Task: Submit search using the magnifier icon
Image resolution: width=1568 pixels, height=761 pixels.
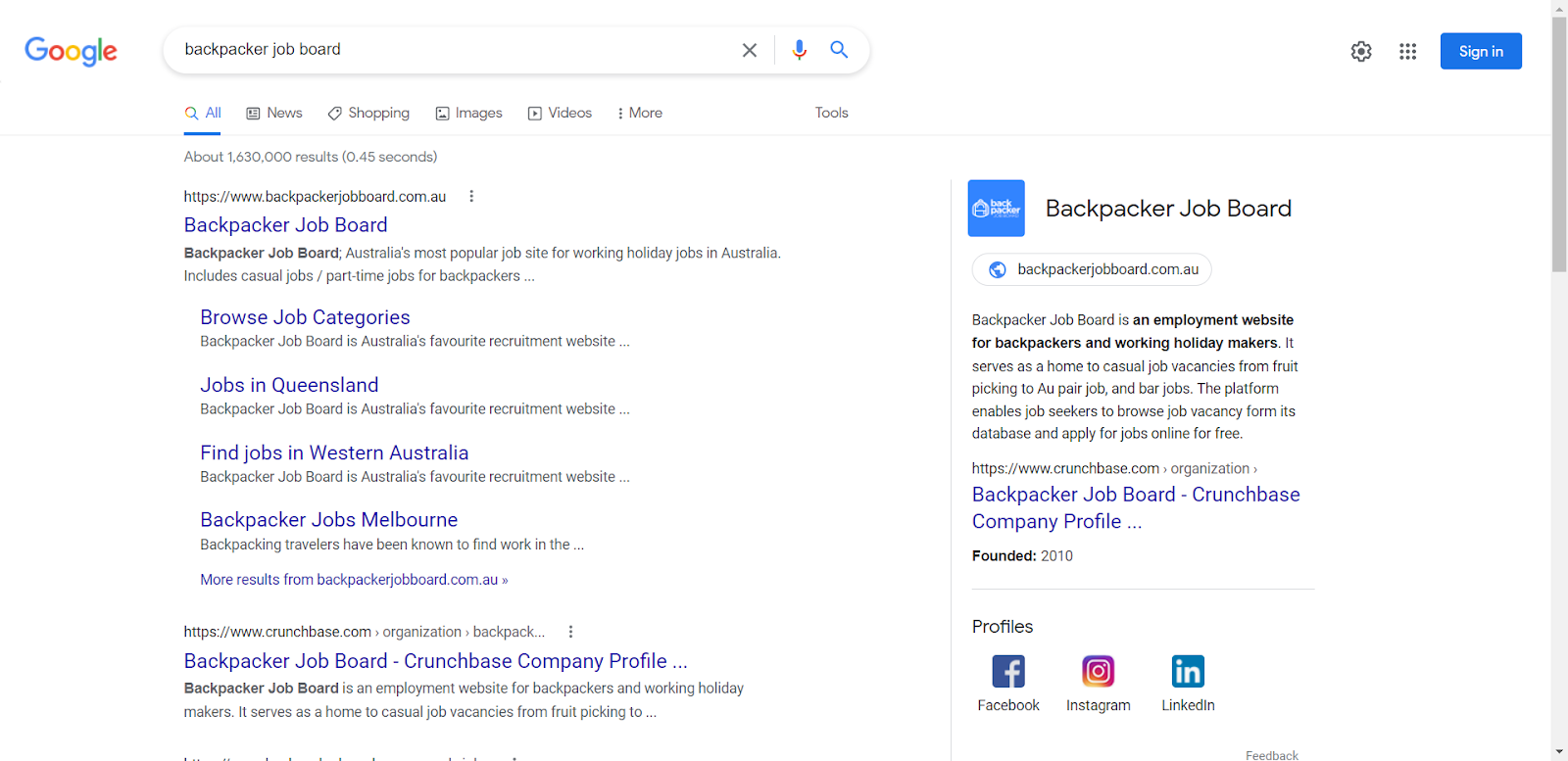Action: (x=839, y=49)
